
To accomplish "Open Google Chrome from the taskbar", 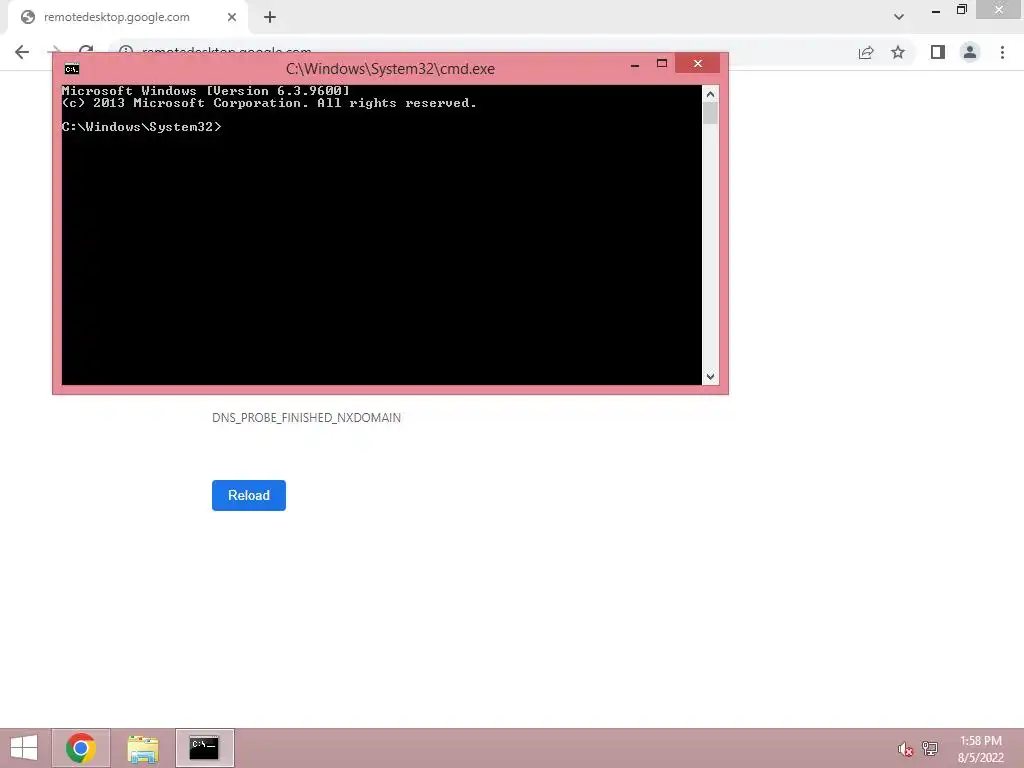I will coord(81,748).
